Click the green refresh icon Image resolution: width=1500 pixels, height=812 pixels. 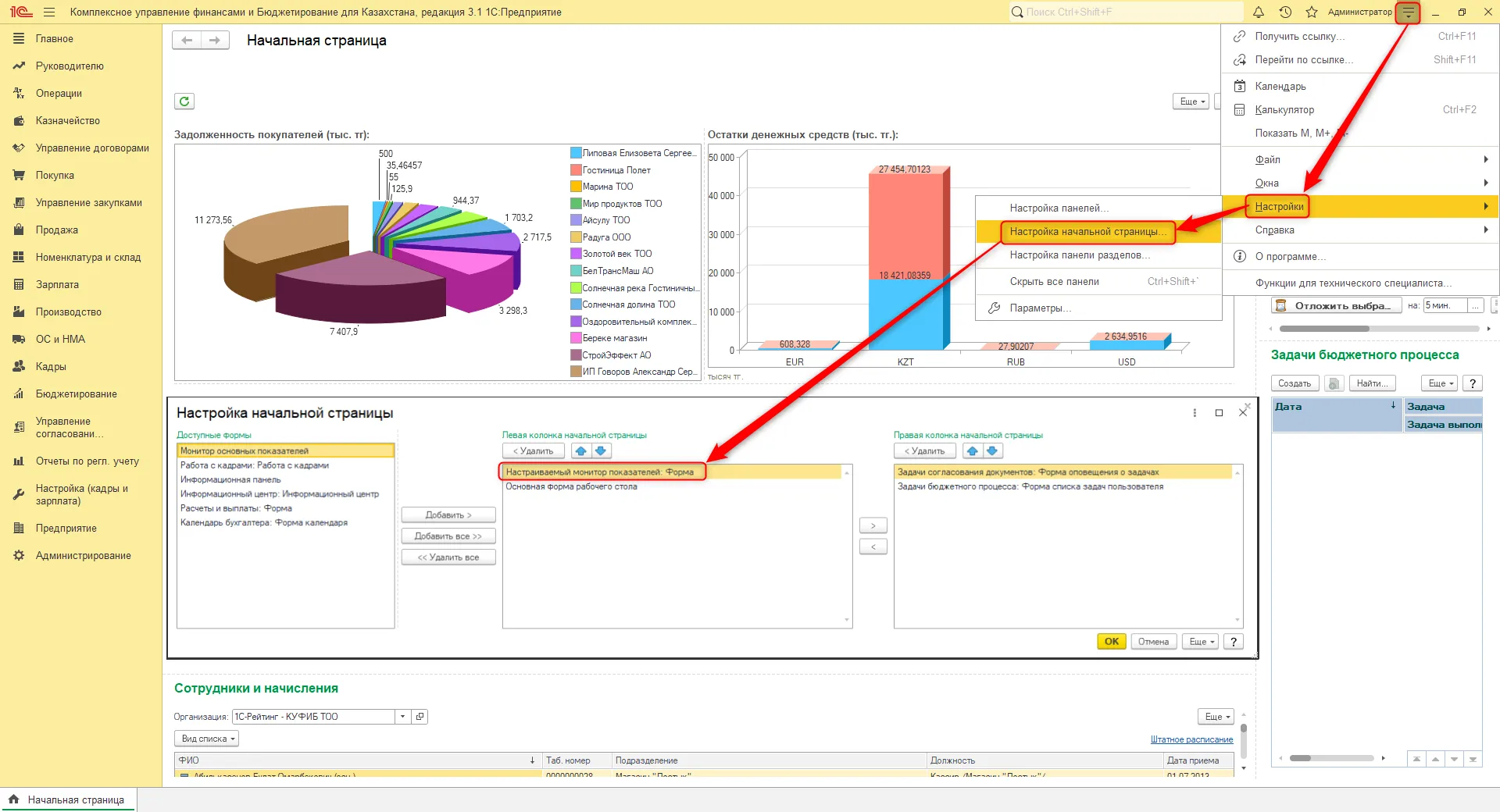[184, 101]
